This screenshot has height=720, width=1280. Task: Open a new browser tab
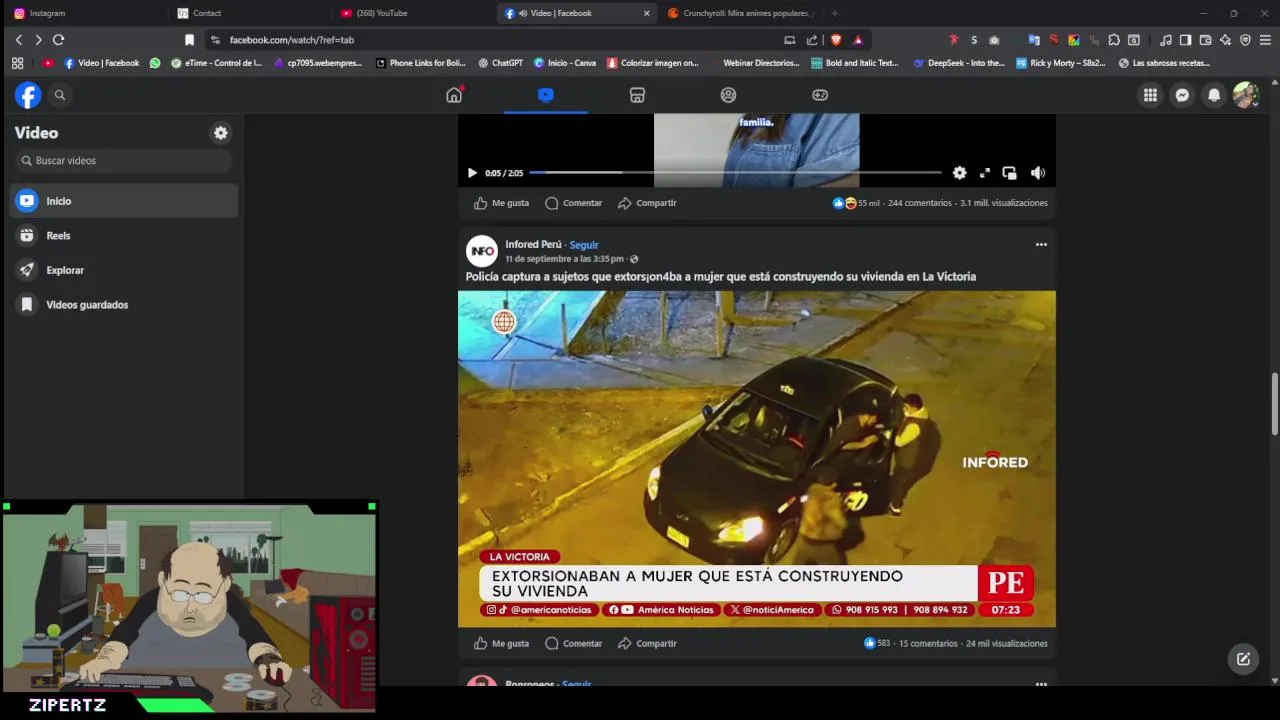click(834, 13)
